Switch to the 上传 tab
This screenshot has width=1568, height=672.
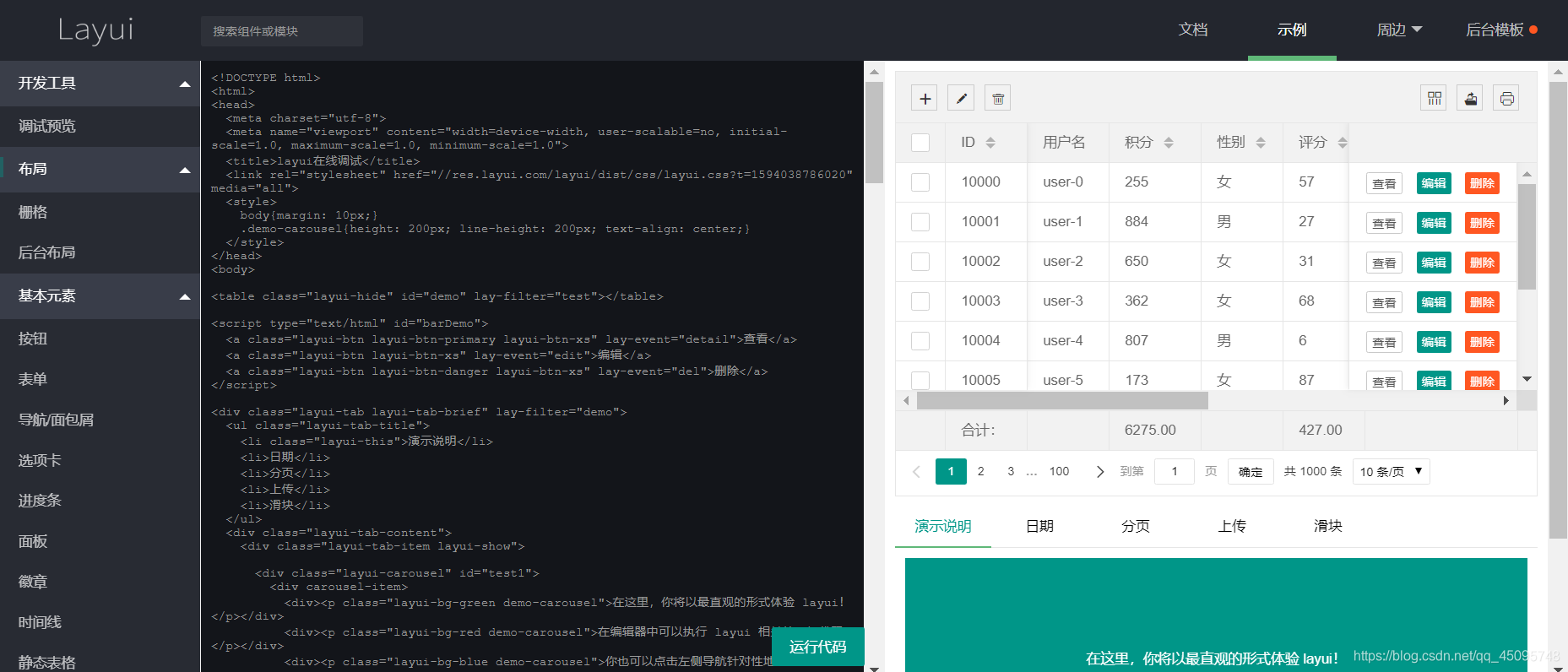click(x=1232, y=527)
